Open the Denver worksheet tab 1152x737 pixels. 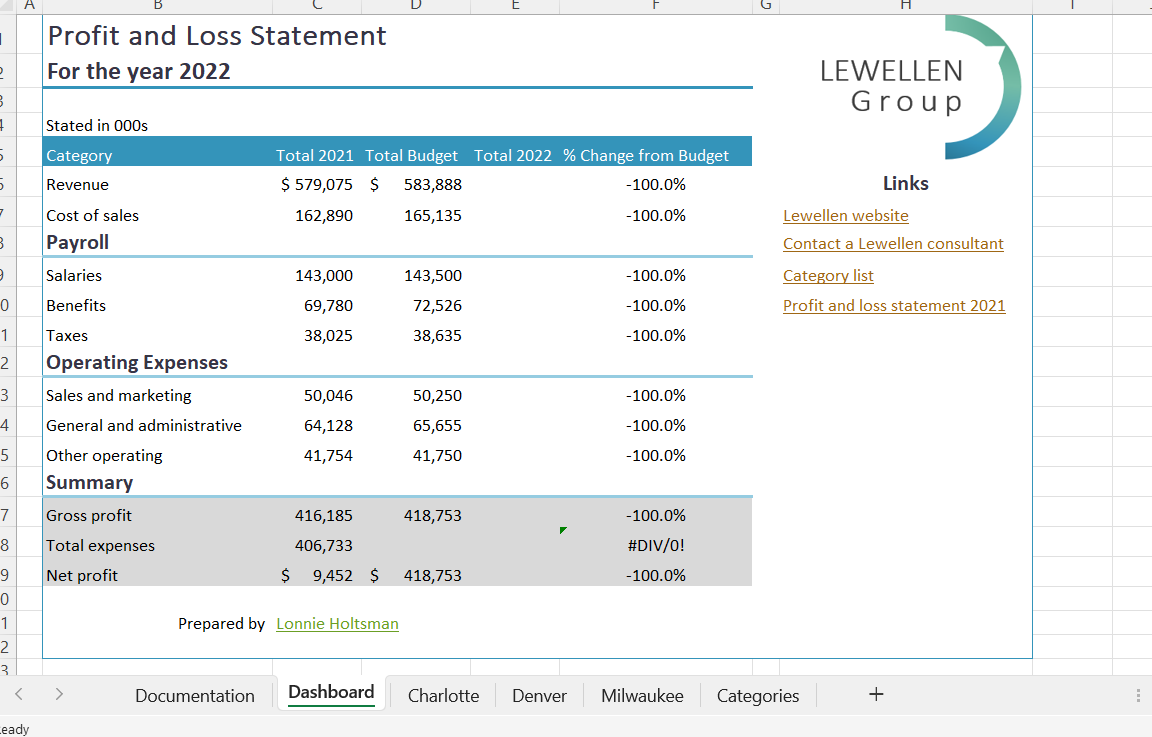539,695
